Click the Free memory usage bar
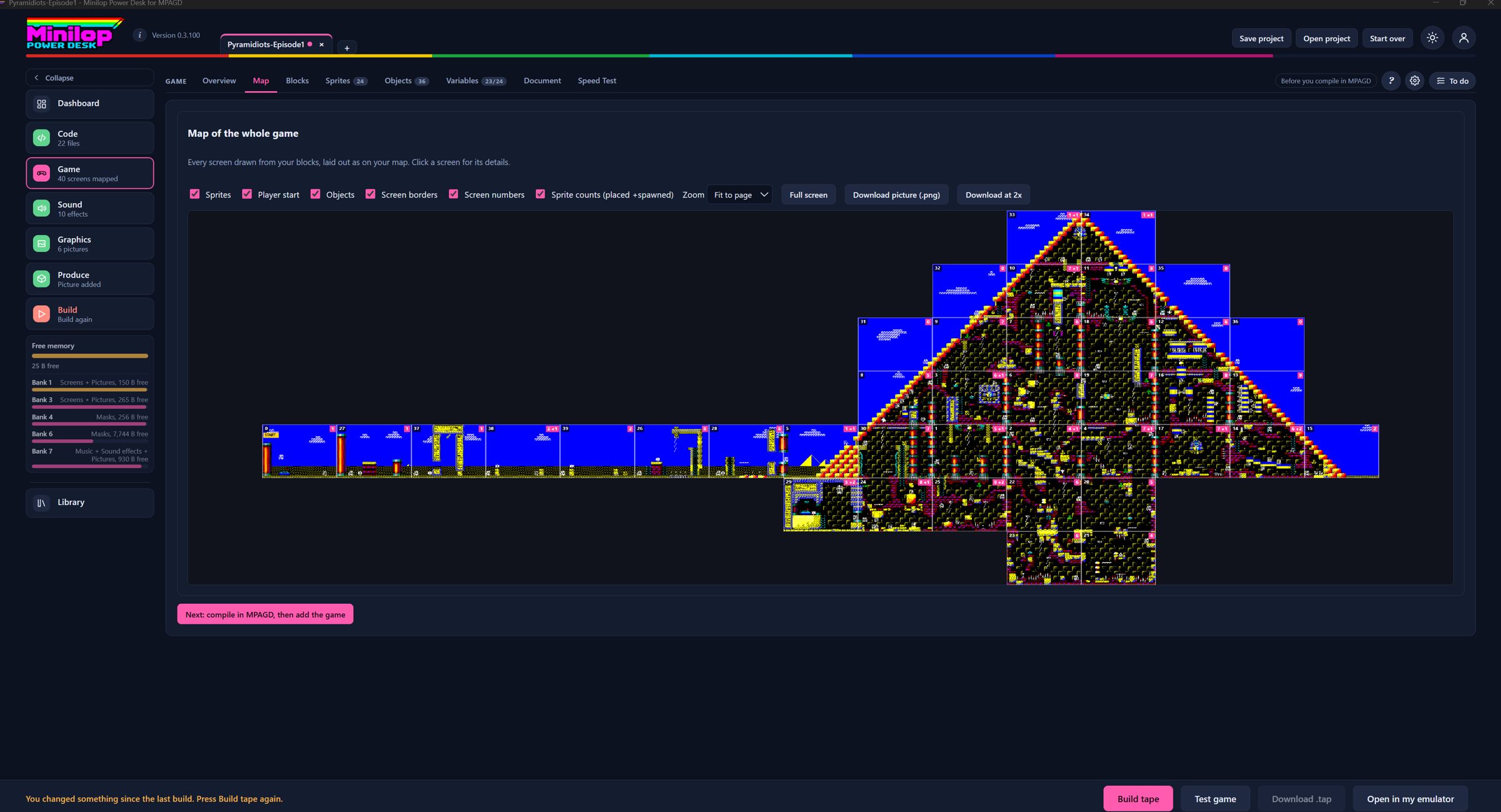The height and width of the screenshot is (812, 1501). click(90, 356)
